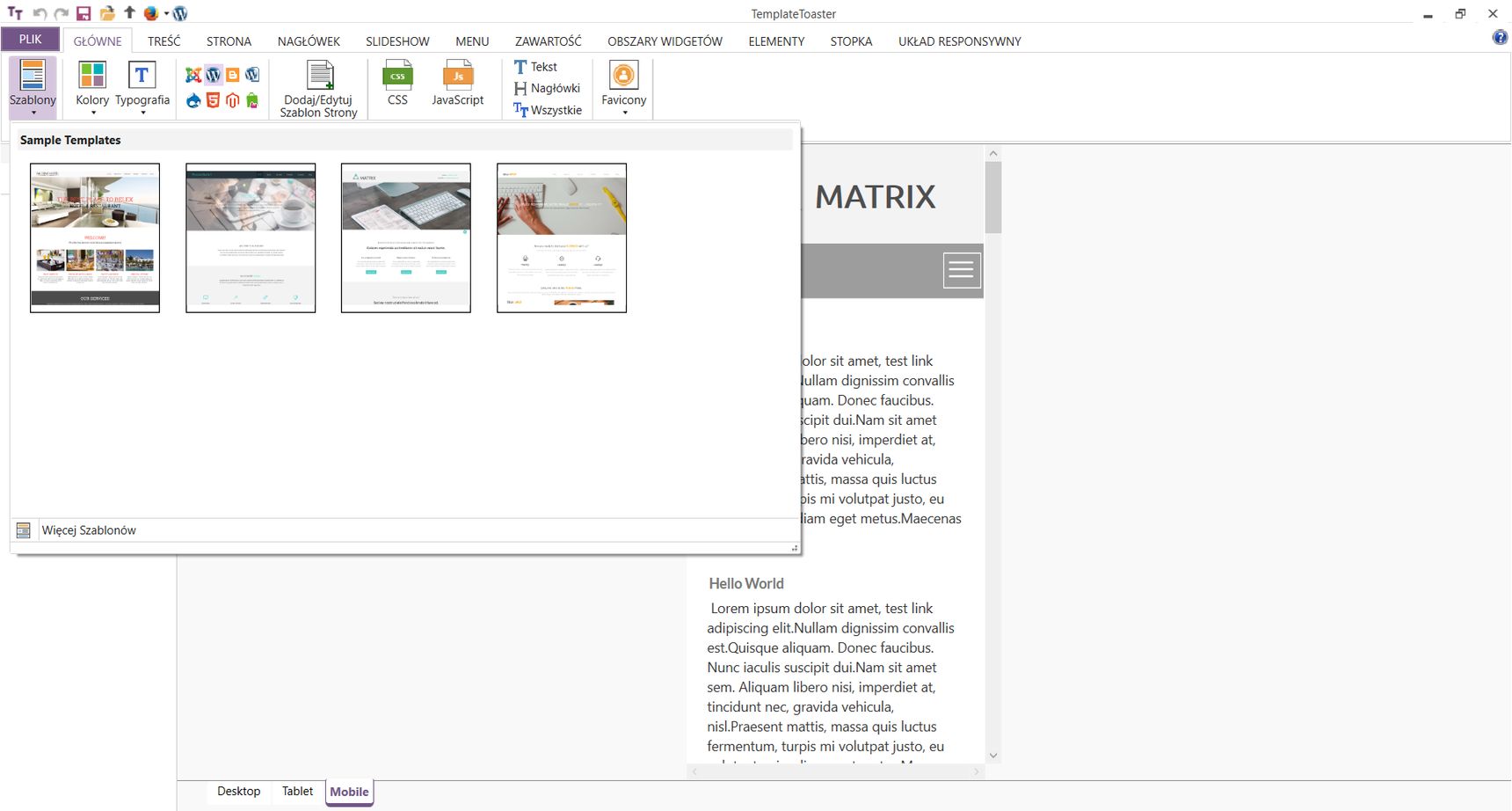Switch to the STOPKA ribbon tab
1512x811 pixels.
point(851,41)
